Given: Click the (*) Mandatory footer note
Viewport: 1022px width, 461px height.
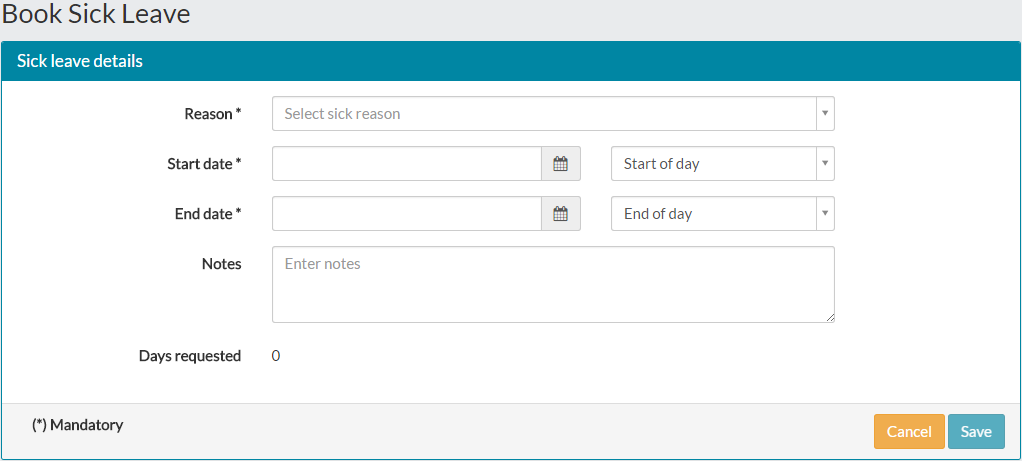Looking at the screenshot, I should point(77,425).
